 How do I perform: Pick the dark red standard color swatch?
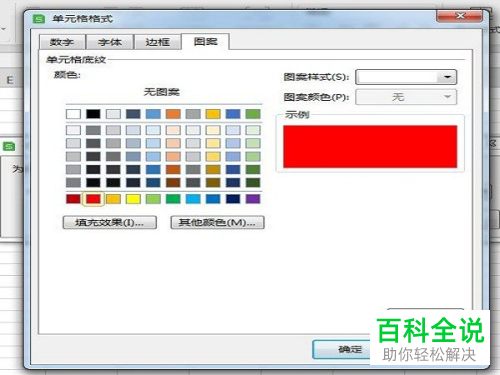pyautogui.click(x=73, y=199)
